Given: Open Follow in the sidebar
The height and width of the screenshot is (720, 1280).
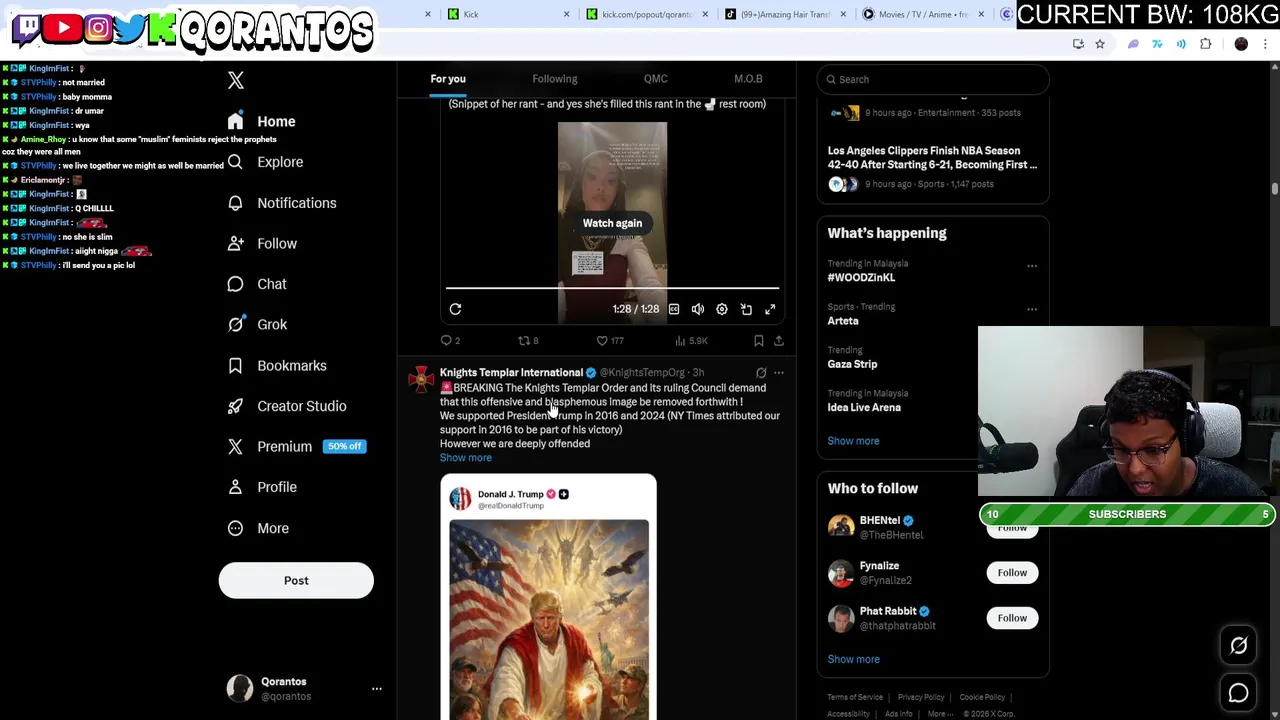Looking at the screenshot, I should (x=262, y=243).
